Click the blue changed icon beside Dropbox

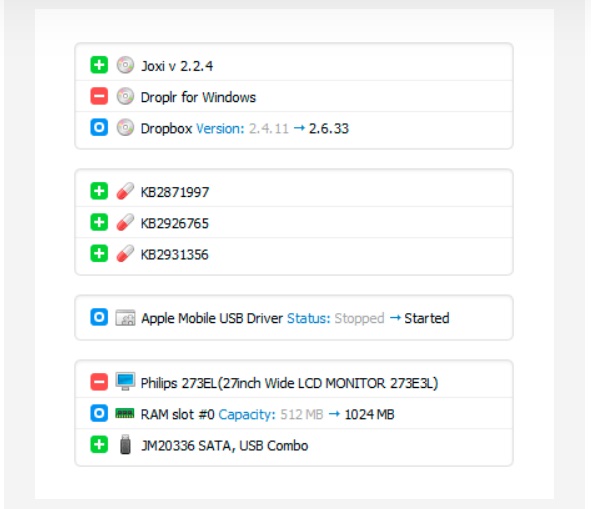pyautogui.click(x=99, y=128)
